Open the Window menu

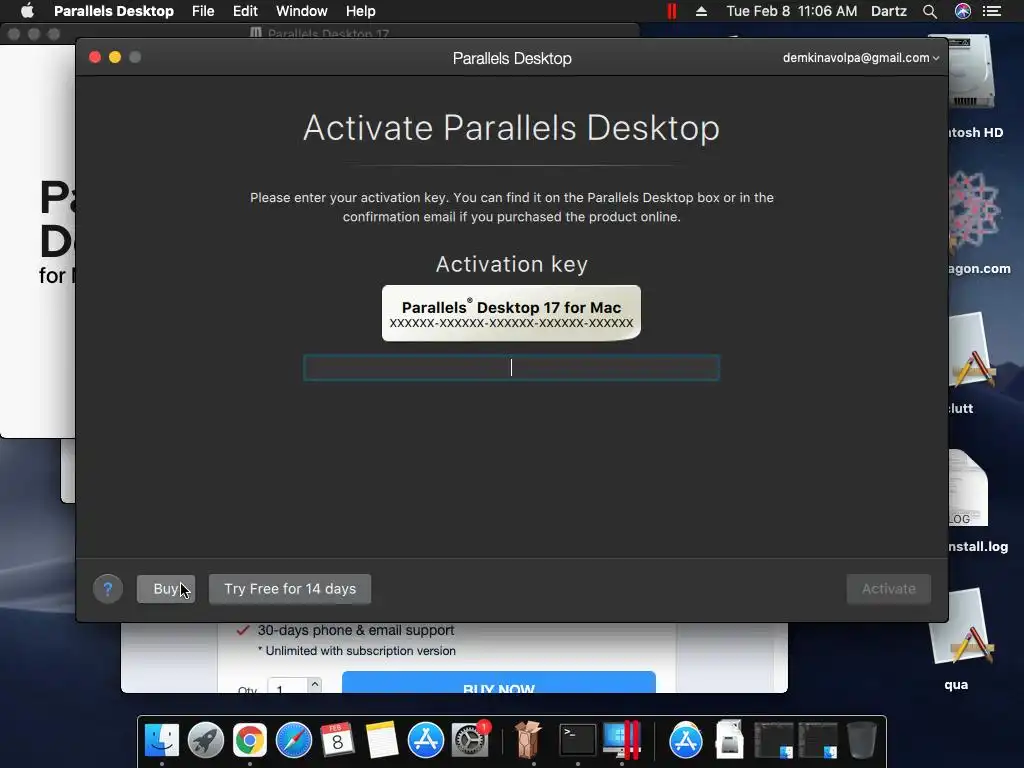302,11
